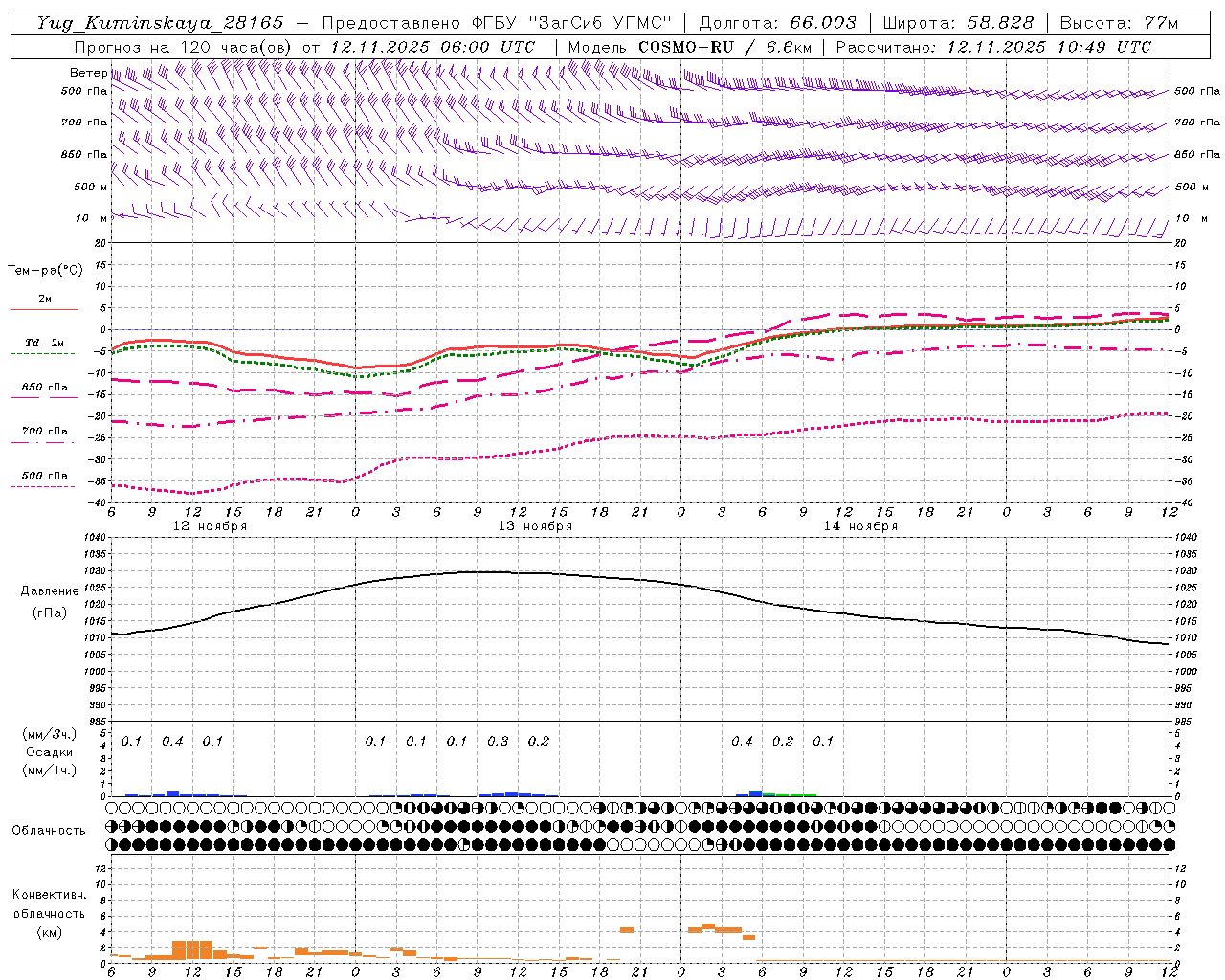This screenshot has width=1225, height=980.
Task: Click pink dashed legend line under temperature '500 гПа'
Action: point(44,486)
